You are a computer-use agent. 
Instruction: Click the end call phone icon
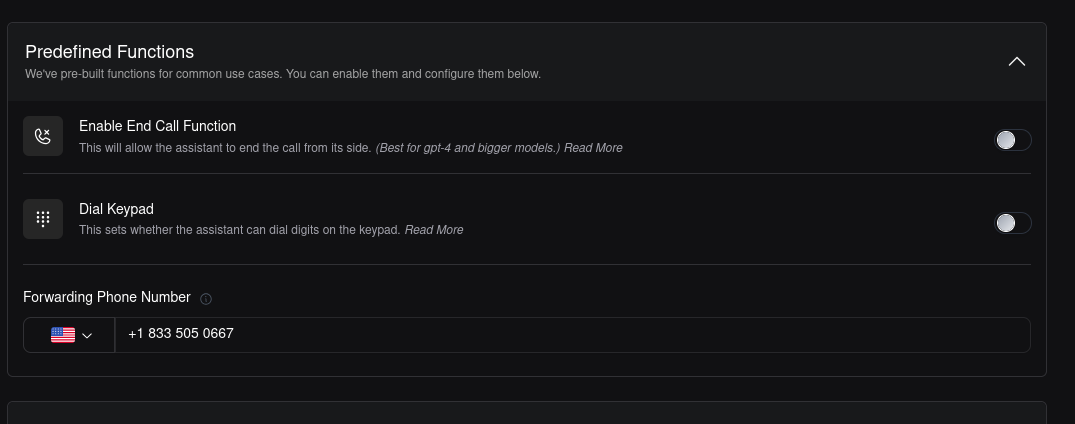pyautogui.click(x=43, y=136)
